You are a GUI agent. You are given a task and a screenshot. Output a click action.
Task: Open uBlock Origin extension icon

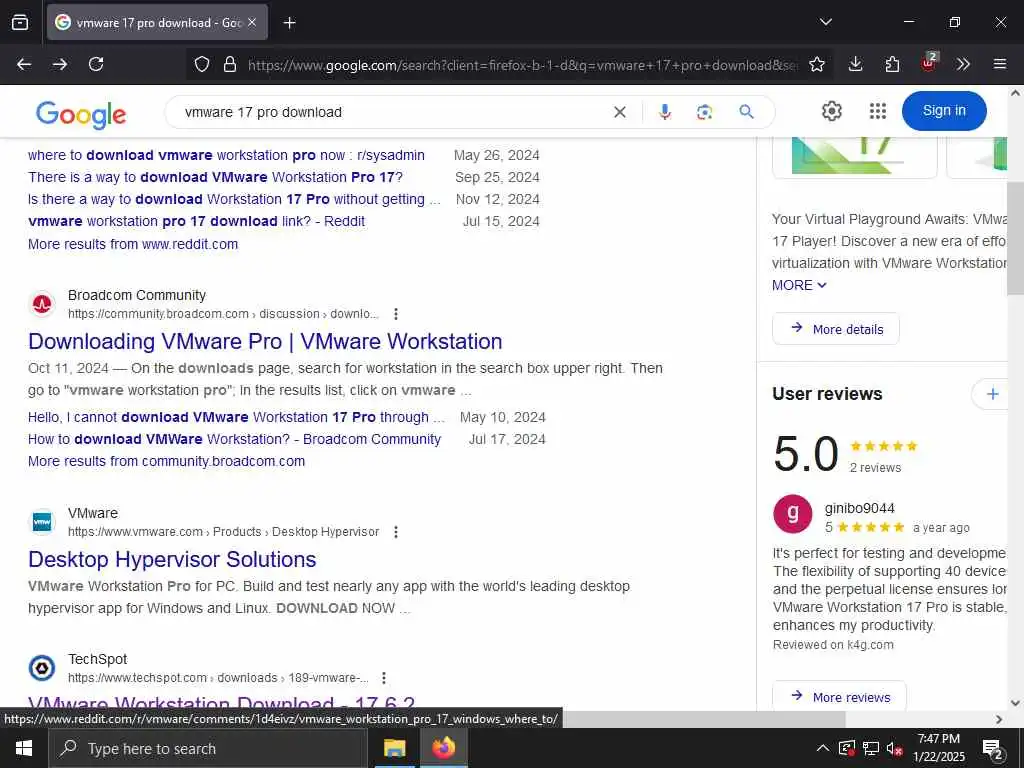[x=929, y=63]
